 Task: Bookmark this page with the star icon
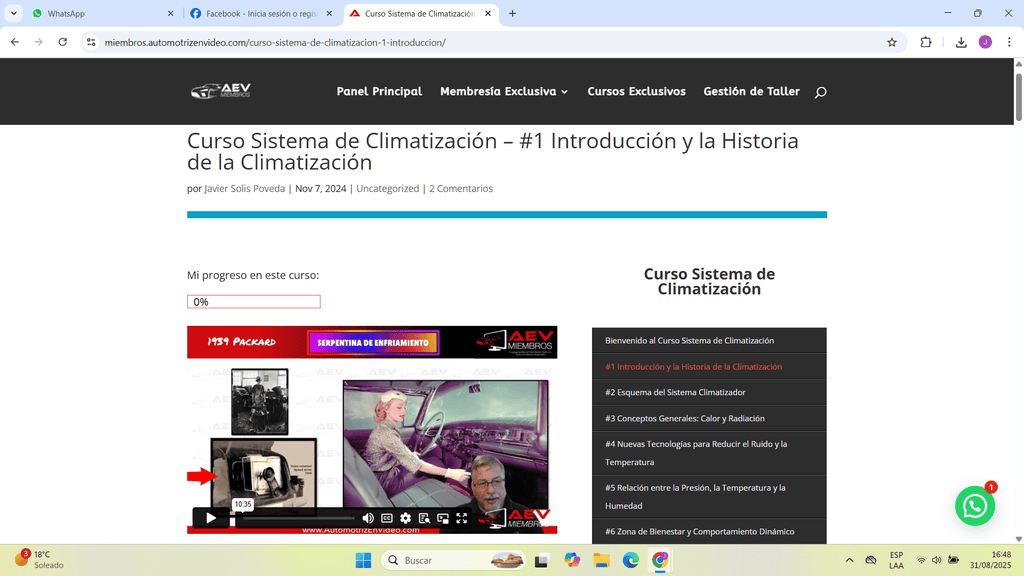(892, 42)
